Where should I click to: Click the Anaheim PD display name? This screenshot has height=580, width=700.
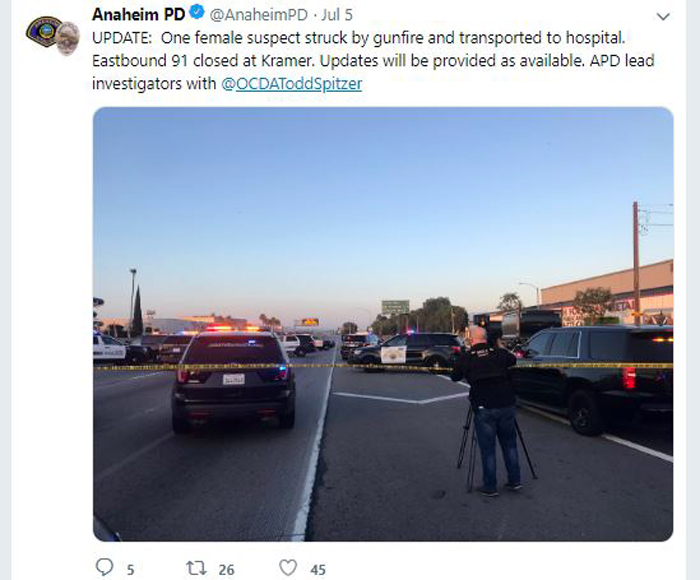pos(138,14)
